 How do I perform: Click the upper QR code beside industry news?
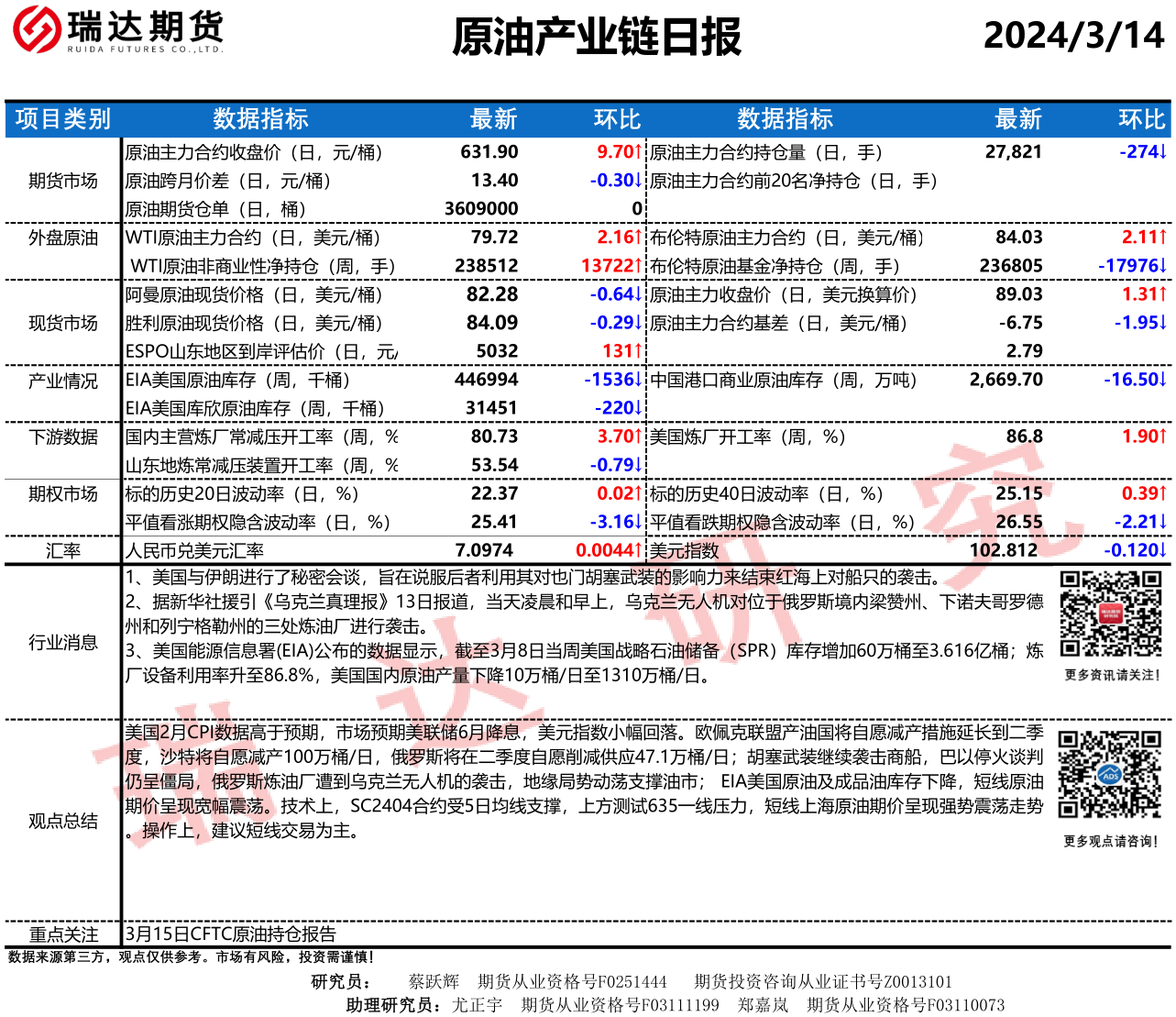tap(1110, 614)
